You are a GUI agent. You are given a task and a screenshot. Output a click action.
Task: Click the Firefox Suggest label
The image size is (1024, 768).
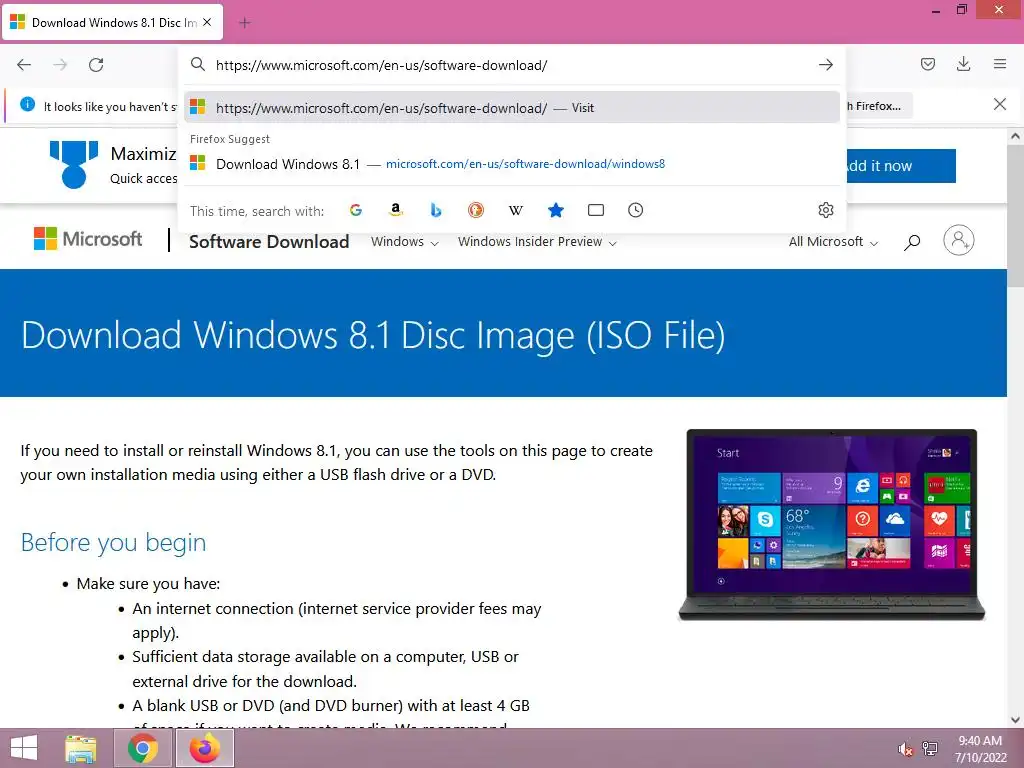coord(230,139)
